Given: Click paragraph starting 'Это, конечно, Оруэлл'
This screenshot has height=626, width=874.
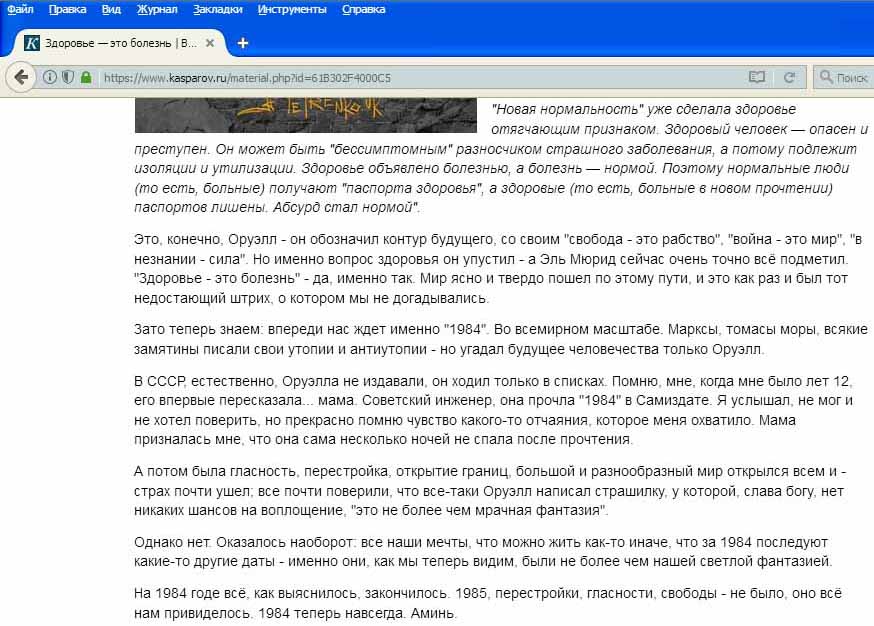Looking at the screenshot, I should pos(498,269).
